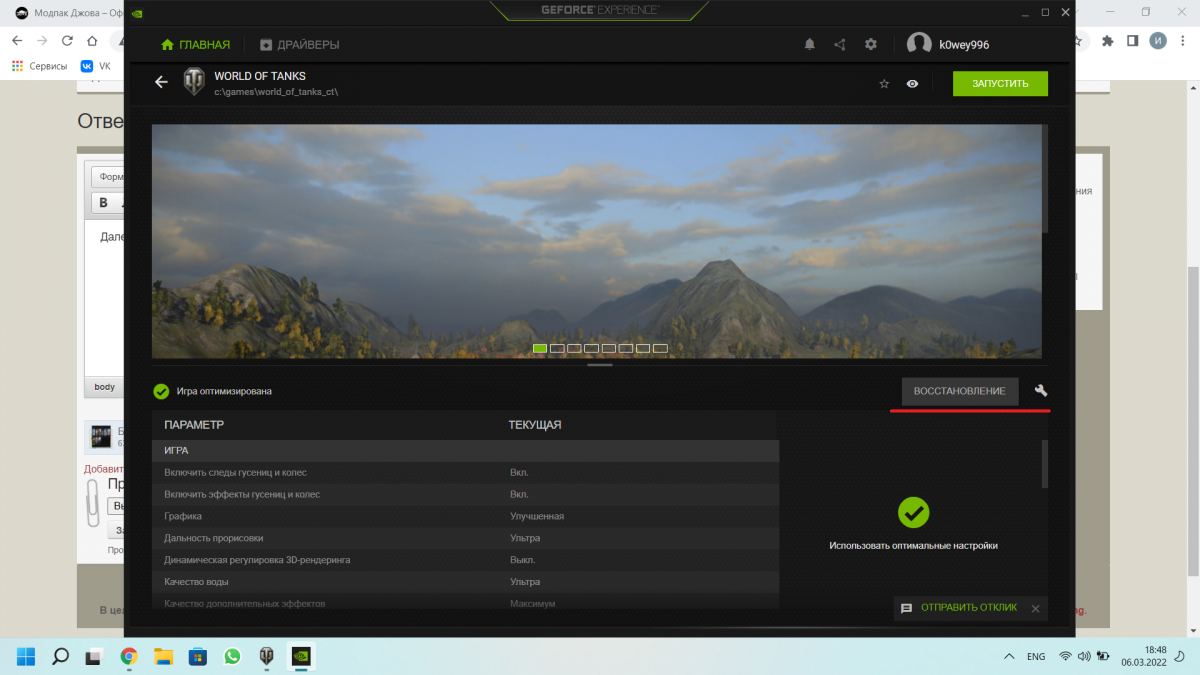Dismiss the feedback bar with X
Image resolution: width=1200 pixels, height=675 pixels.
(x=1035, y=608)
